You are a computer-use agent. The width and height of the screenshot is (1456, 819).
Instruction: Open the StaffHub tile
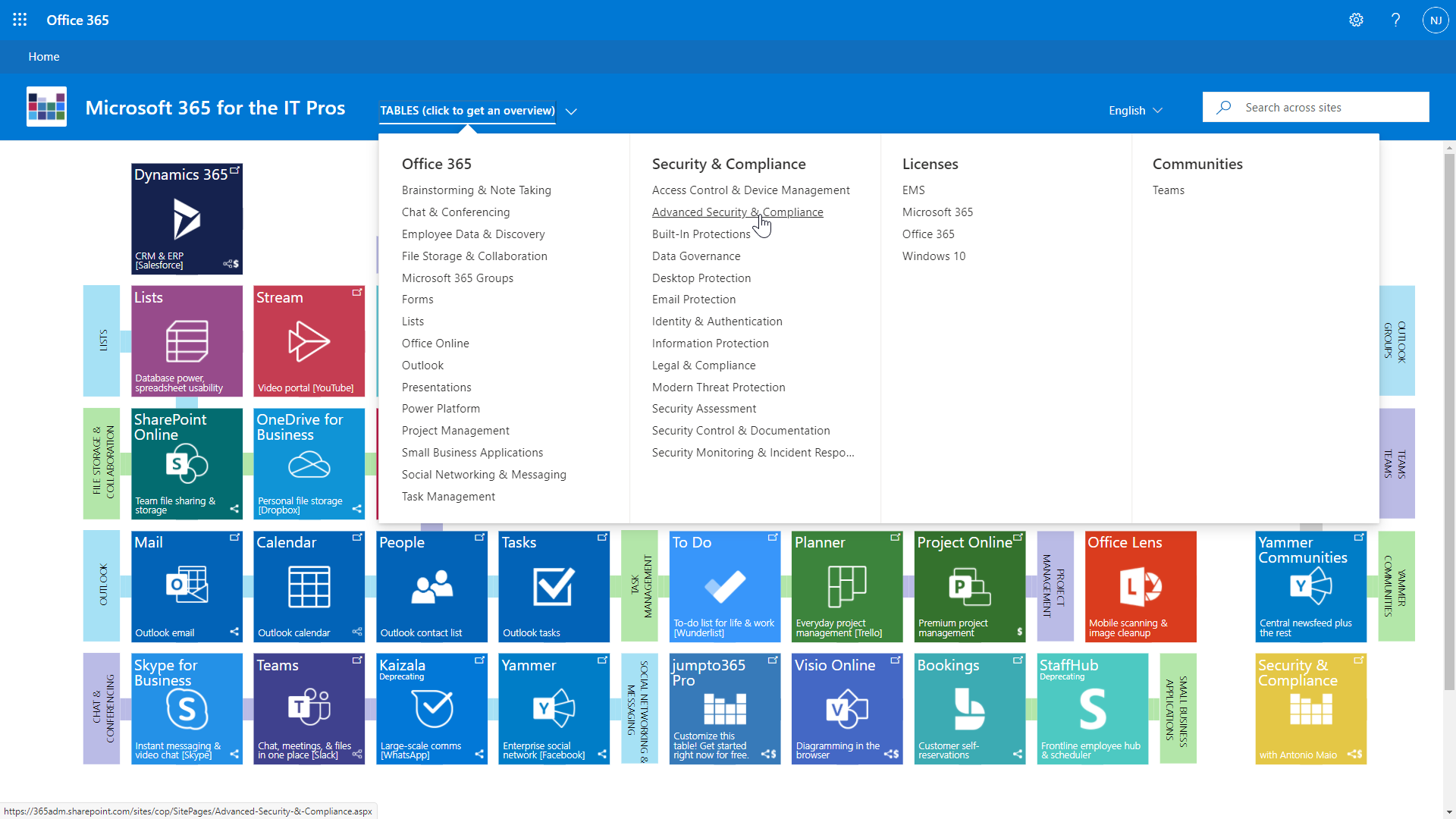click(1093, 709)
